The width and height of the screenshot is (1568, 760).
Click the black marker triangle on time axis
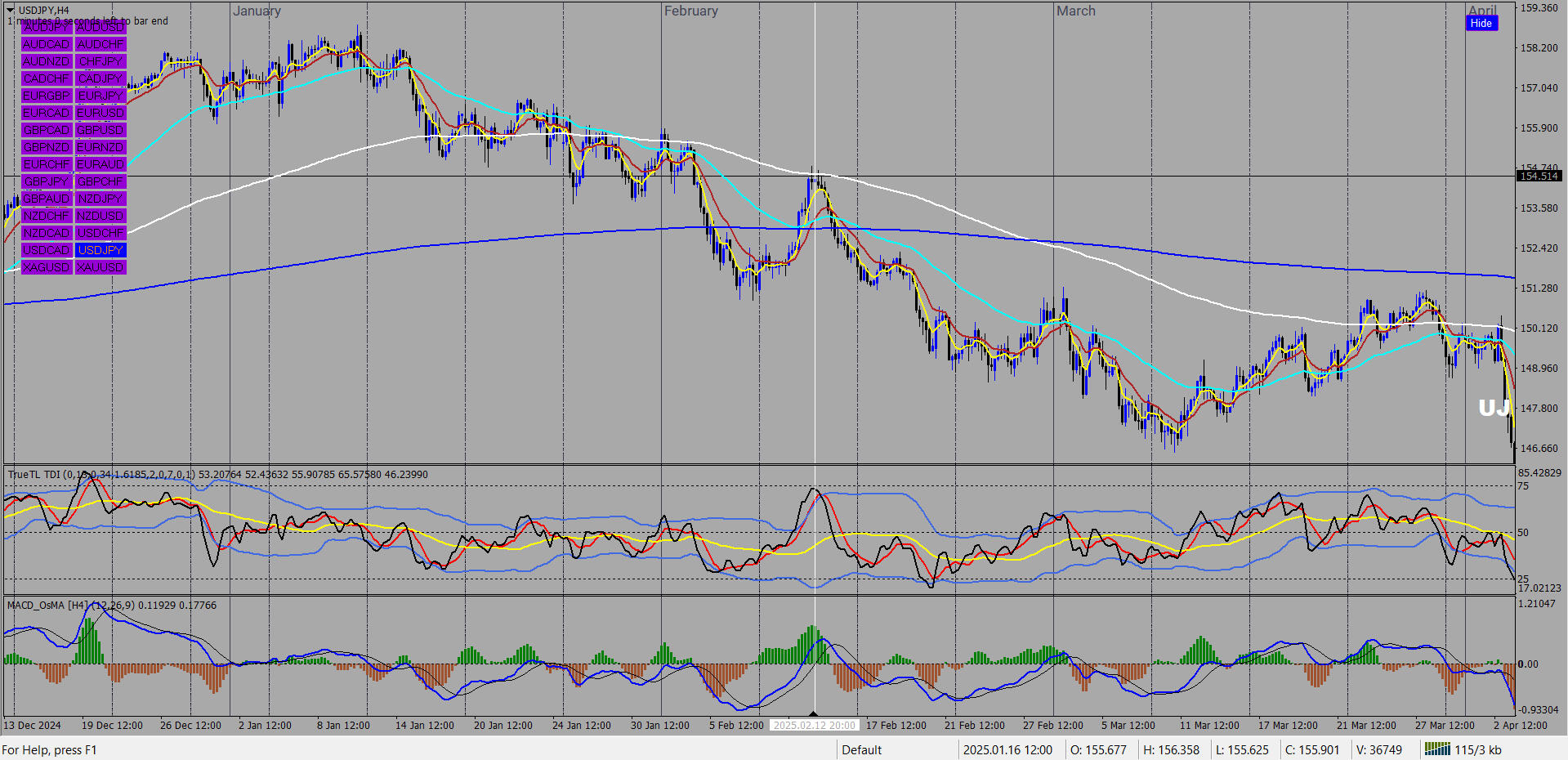813,713
